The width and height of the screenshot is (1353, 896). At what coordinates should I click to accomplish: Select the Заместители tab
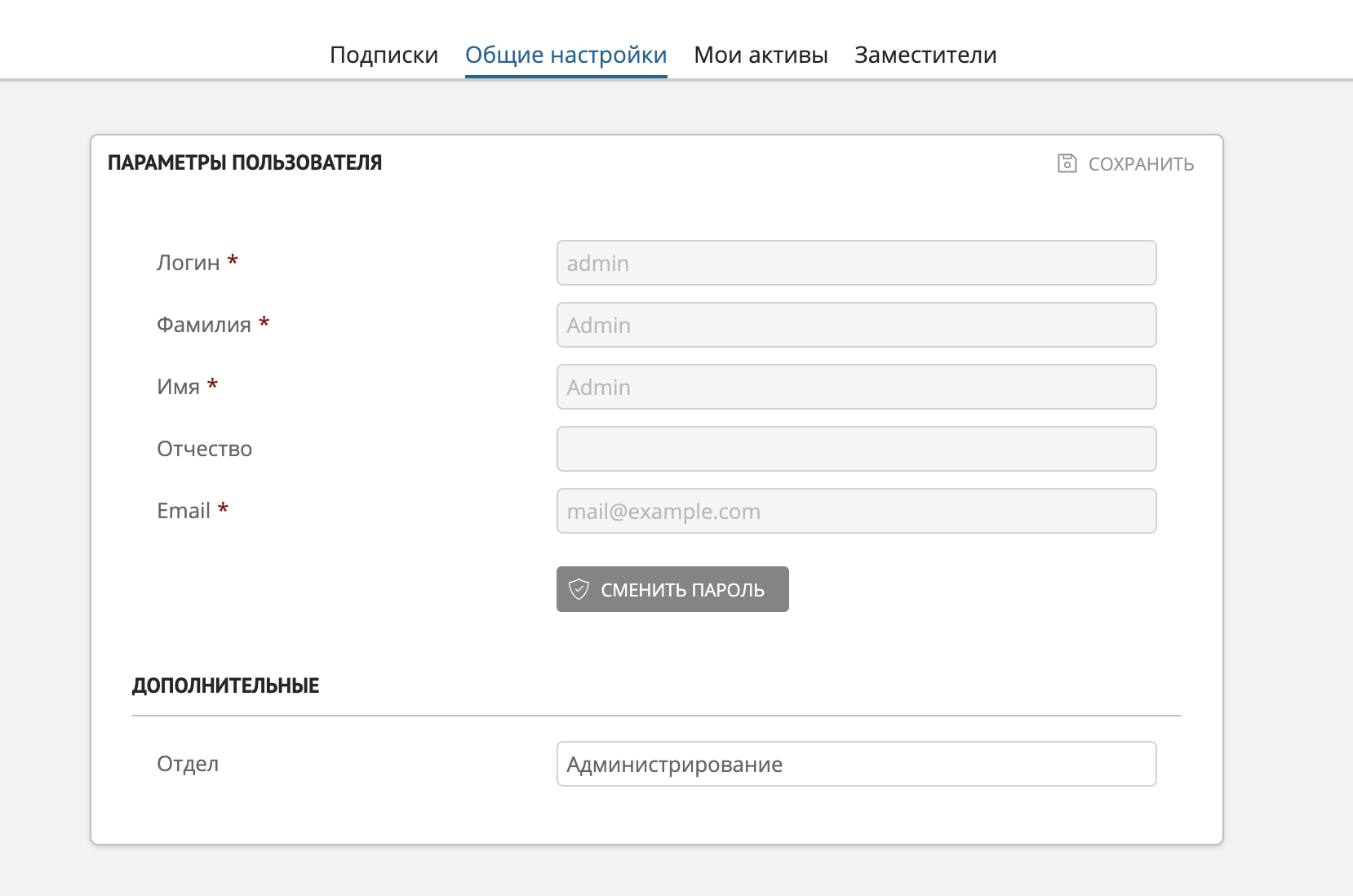tap(925, 55)
